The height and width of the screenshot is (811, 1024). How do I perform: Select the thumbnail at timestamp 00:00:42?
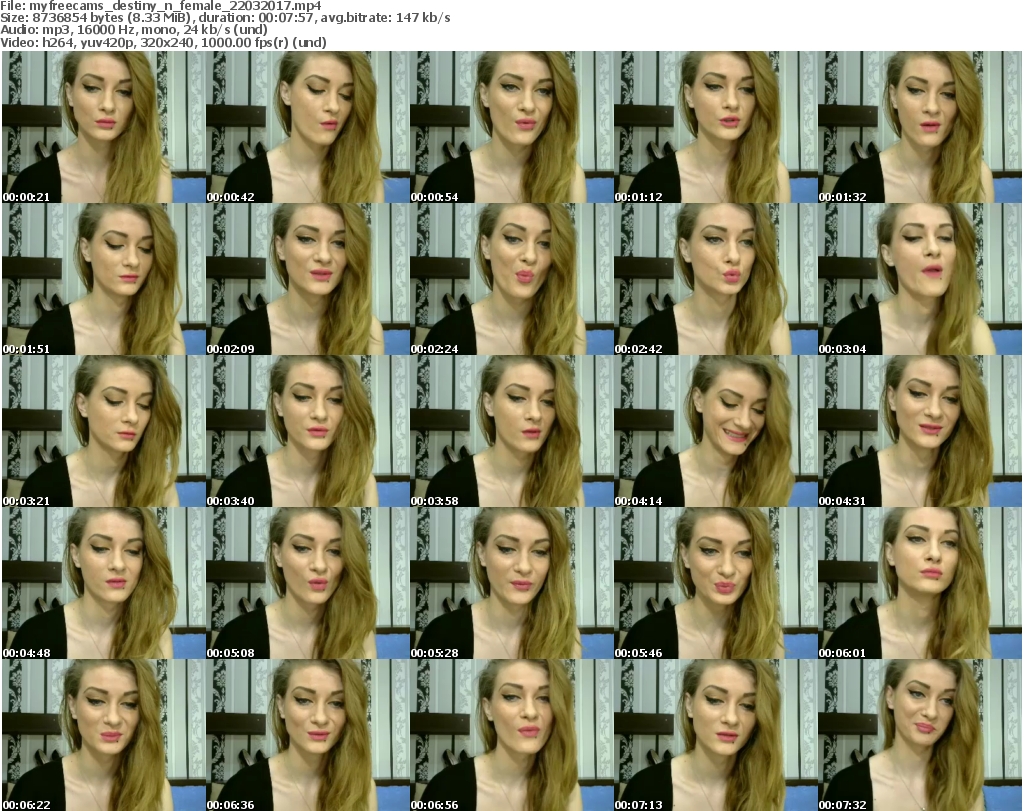[308, 127]
